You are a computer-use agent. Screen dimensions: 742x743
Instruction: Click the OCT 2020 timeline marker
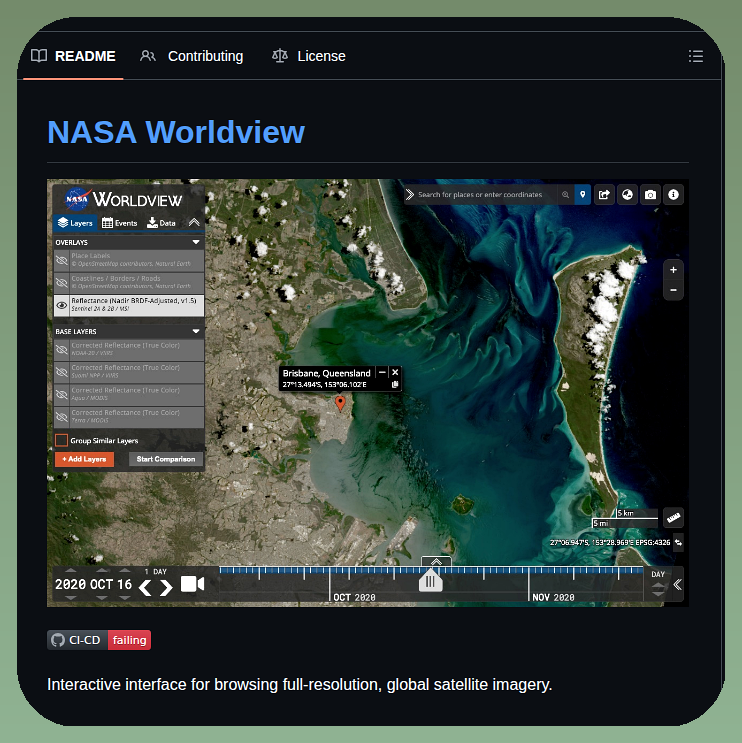[x=354, y=597]
